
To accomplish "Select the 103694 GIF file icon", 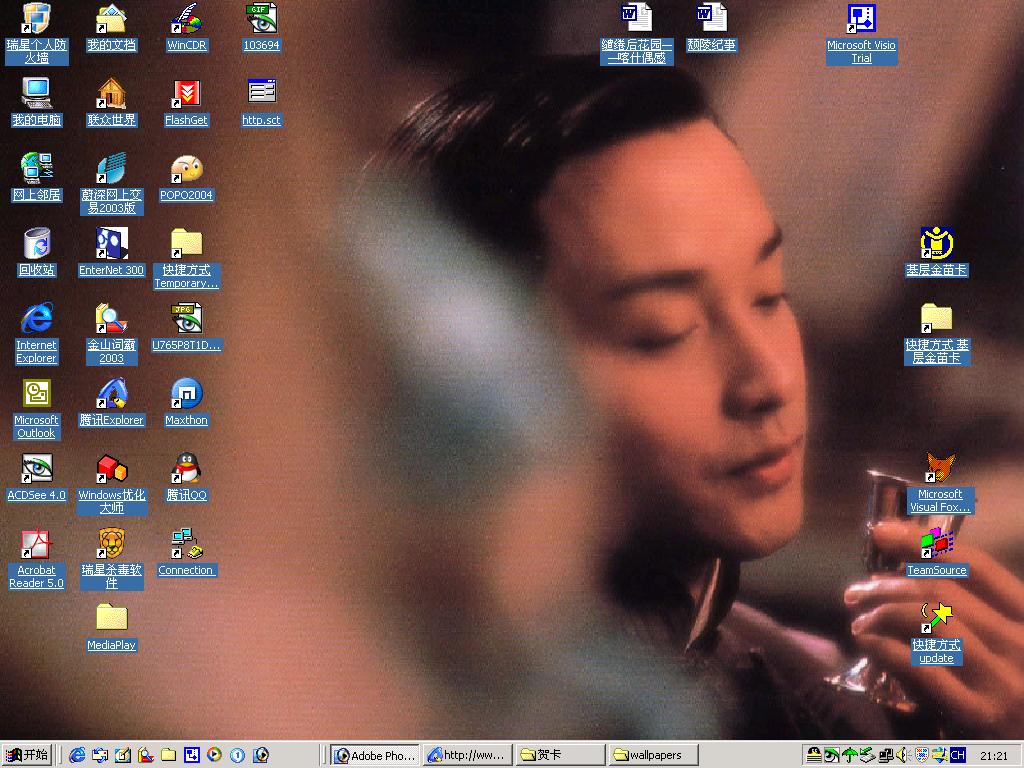I will click(261, 26).
